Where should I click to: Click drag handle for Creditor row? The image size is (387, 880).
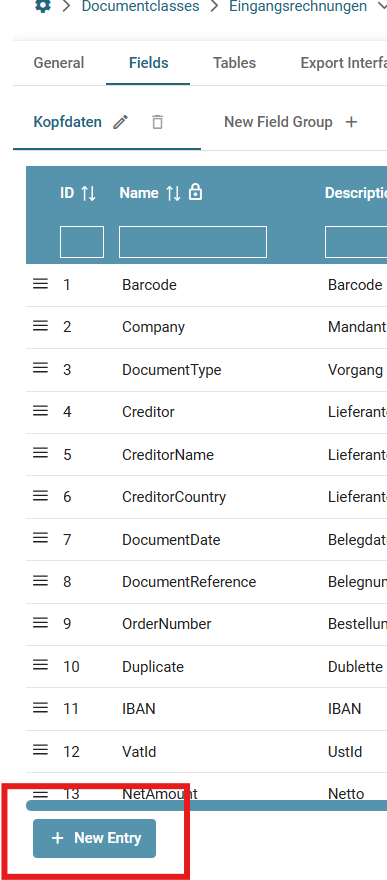coord(40,411)
